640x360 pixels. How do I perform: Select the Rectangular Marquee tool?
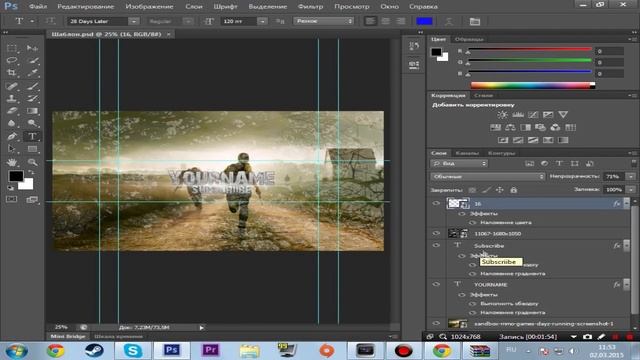[x=12, y=48]
